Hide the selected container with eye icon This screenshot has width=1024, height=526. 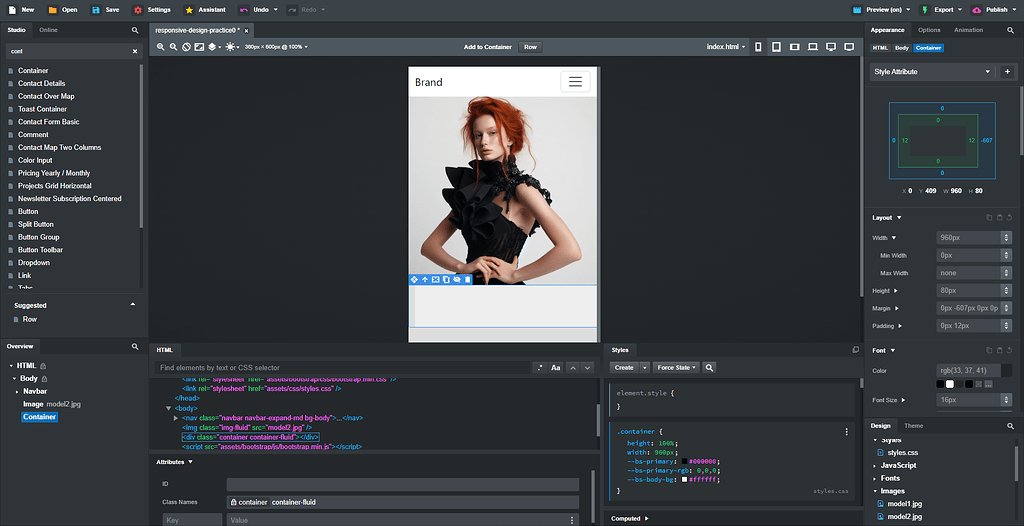click(x=457, y=280)
